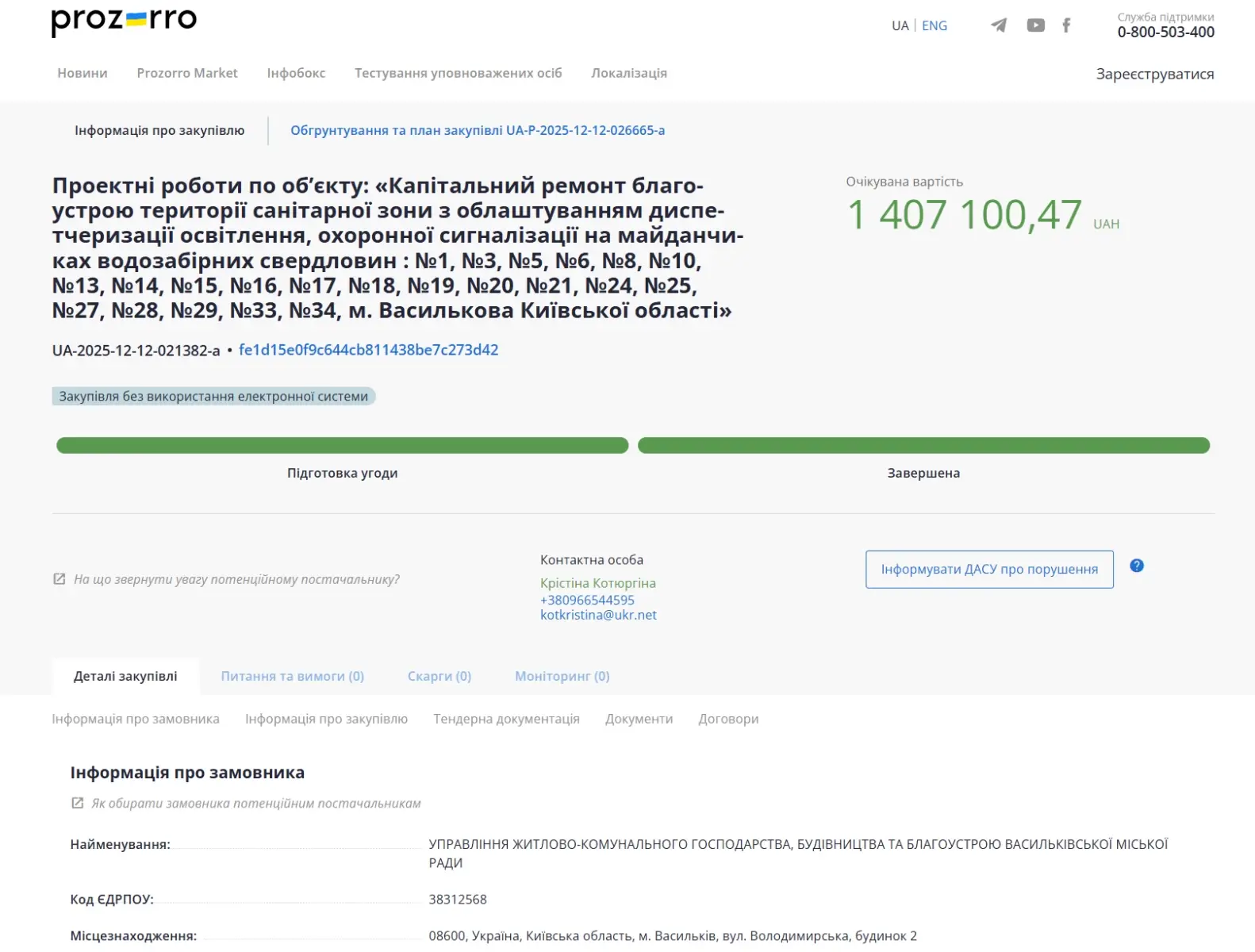
Task: Click external-link icon beside choosing a customer
Action: click(x=78, y=803)
